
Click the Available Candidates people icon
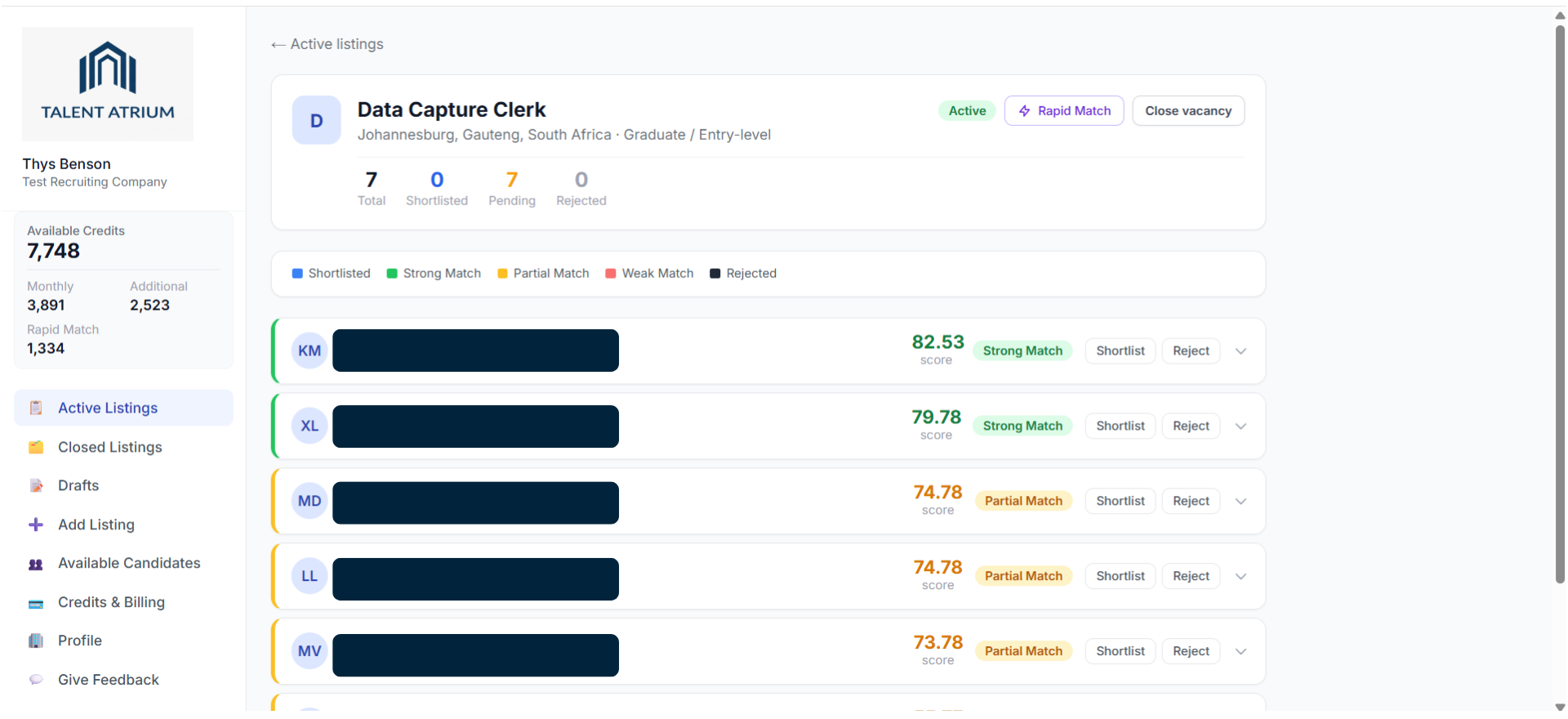[x=36, y=564]
